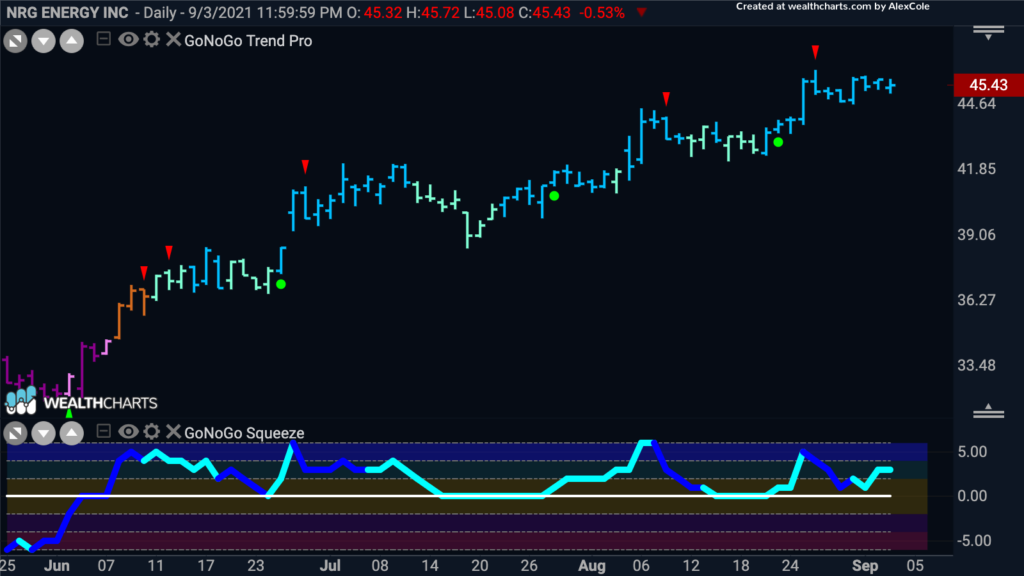Click the 0.00 squeeze axis label
This screenshot has width=1024, height=576.
972,496
